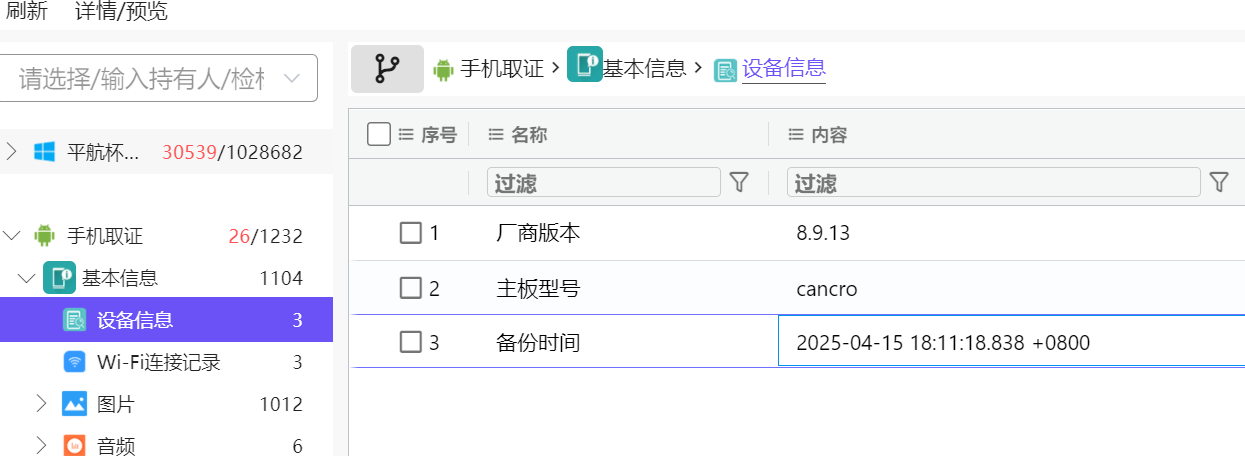Collapse the 手机取证 tree node
1245x456 pixels.
[x=12, y=236]
